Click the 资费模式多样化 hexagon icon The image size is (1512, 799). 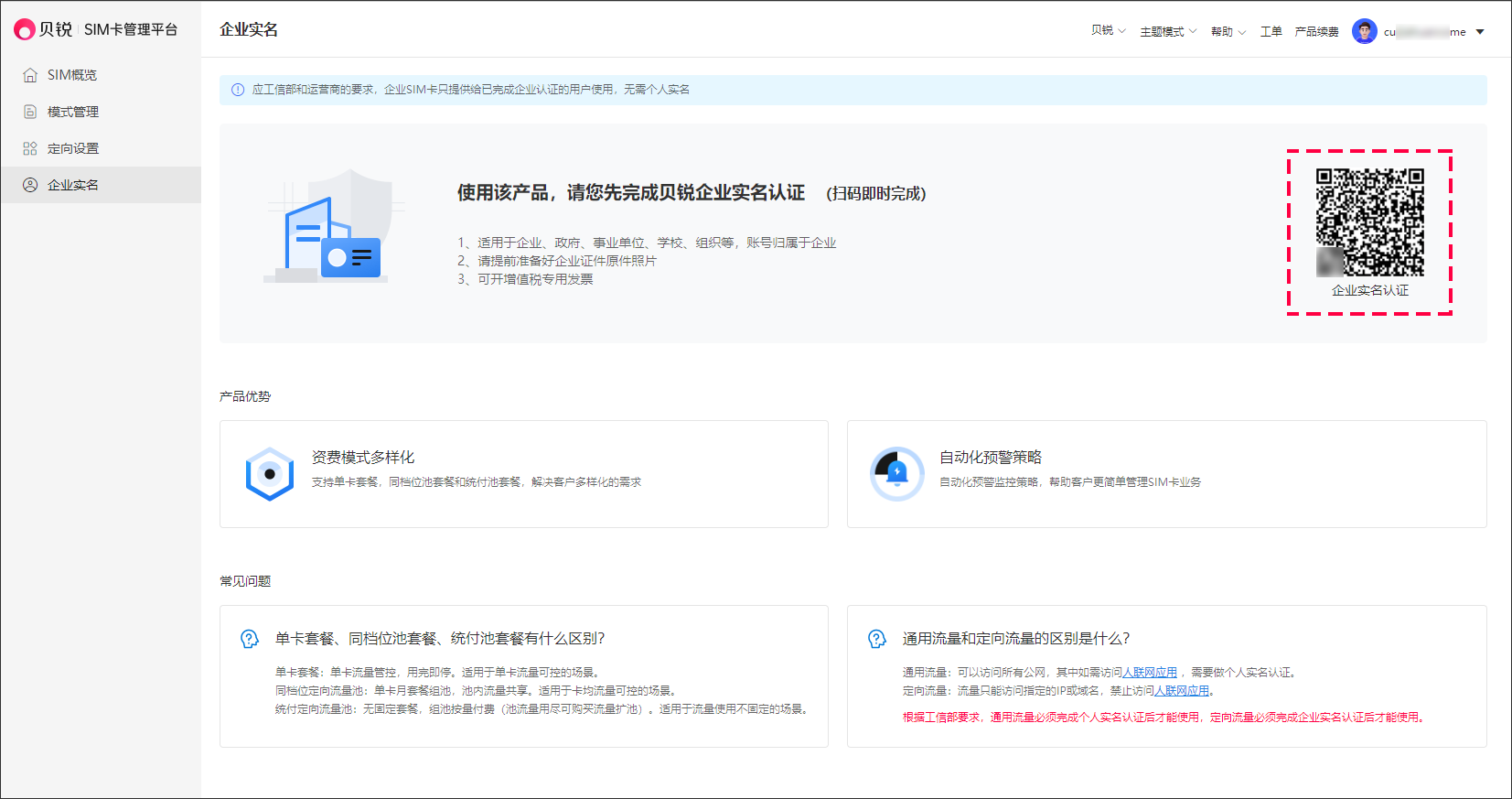point(270,474)
